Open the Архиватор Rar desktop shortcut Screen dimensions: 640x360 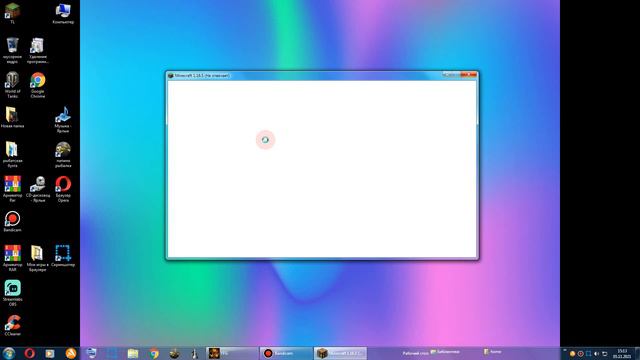click(12, 189)
